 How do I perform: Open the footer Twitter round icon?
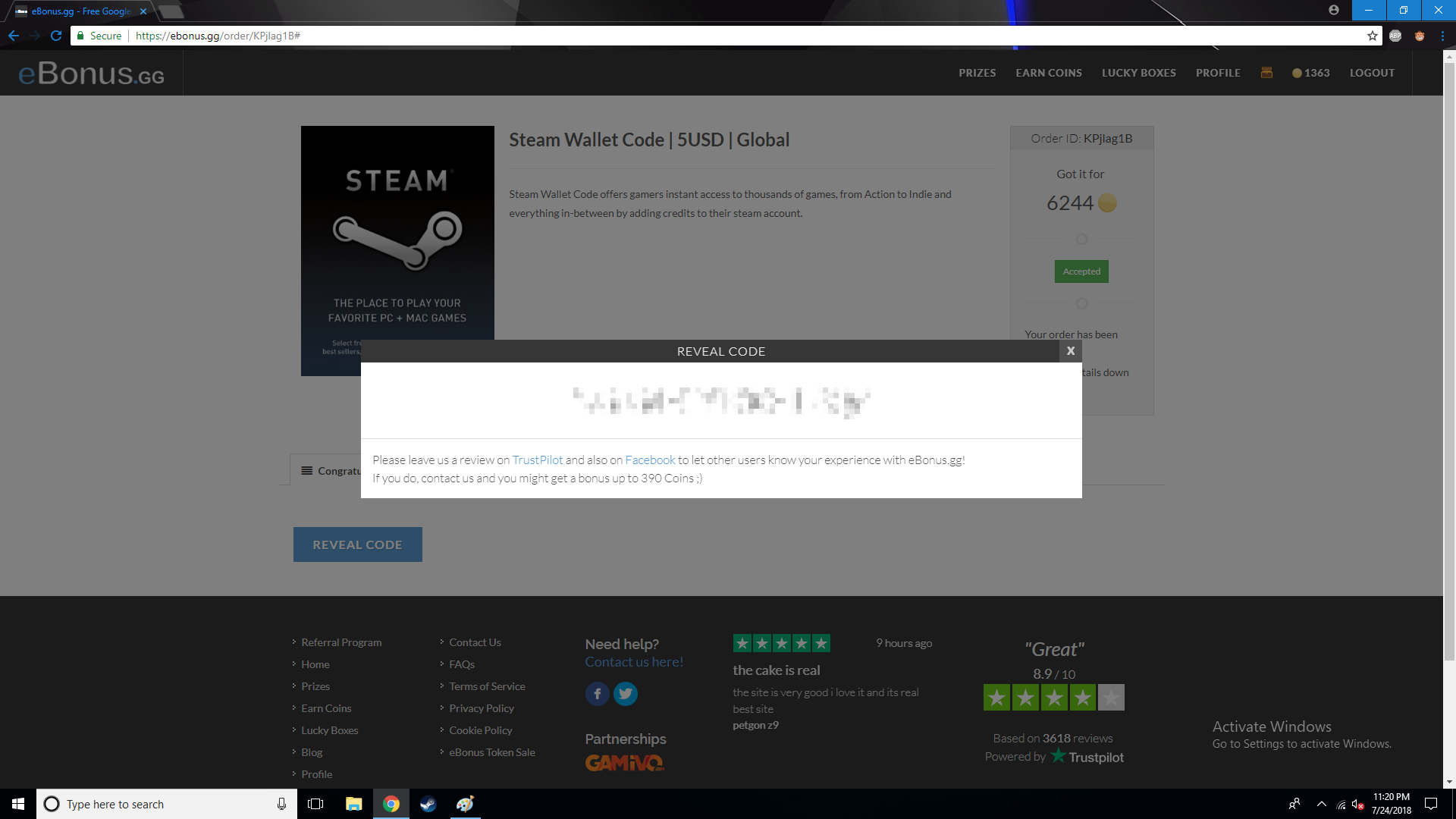[x=625, y=693]
